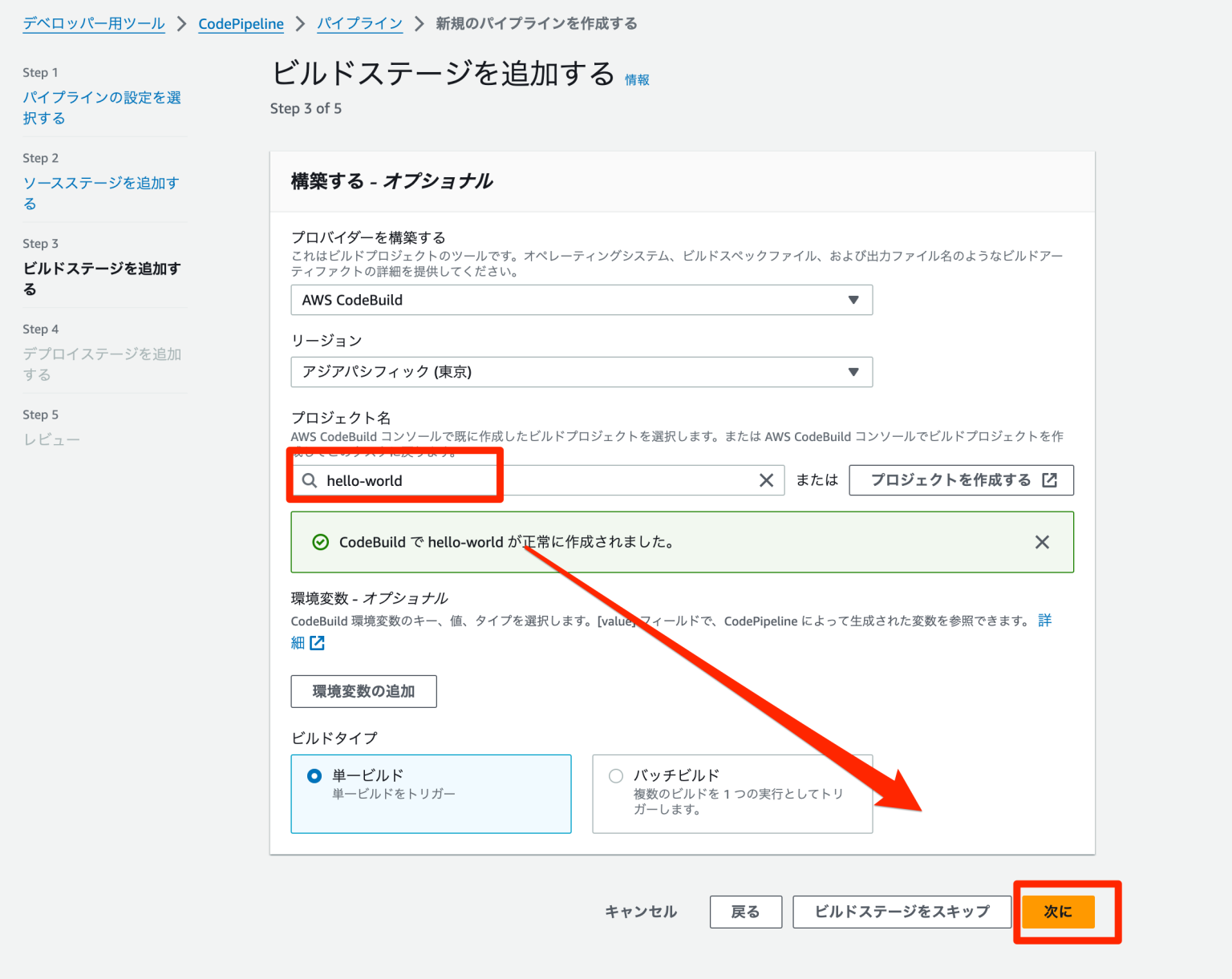The image size is (1232, 979).
Task: Select the バッチビルド radio button
Action: pos(615,775)
